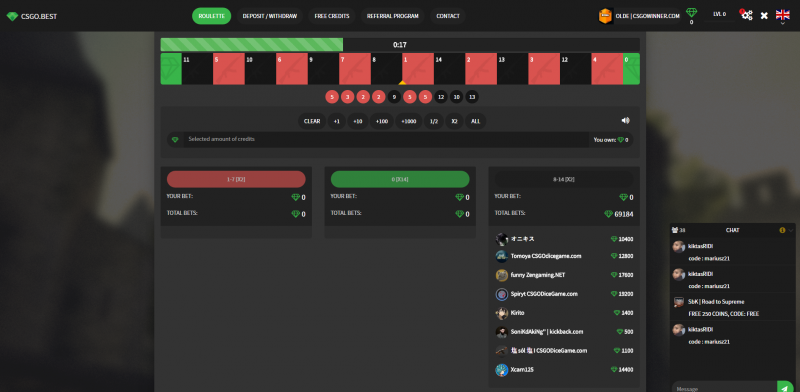Click the white X logout icon
The height and width of the screenshot is (392, 800).
tap(764, 16)
